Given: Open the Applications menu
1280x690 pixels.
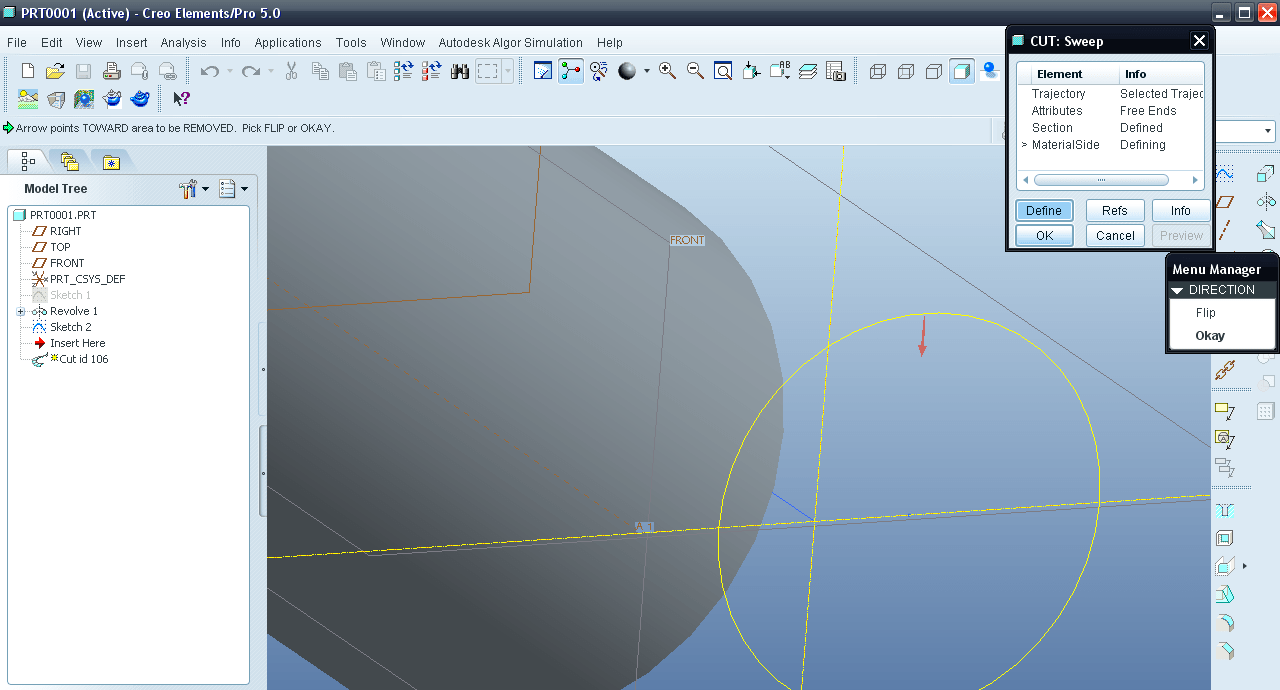Looking at the screenshot, I should pyautogui.click(x=288, y=43).
